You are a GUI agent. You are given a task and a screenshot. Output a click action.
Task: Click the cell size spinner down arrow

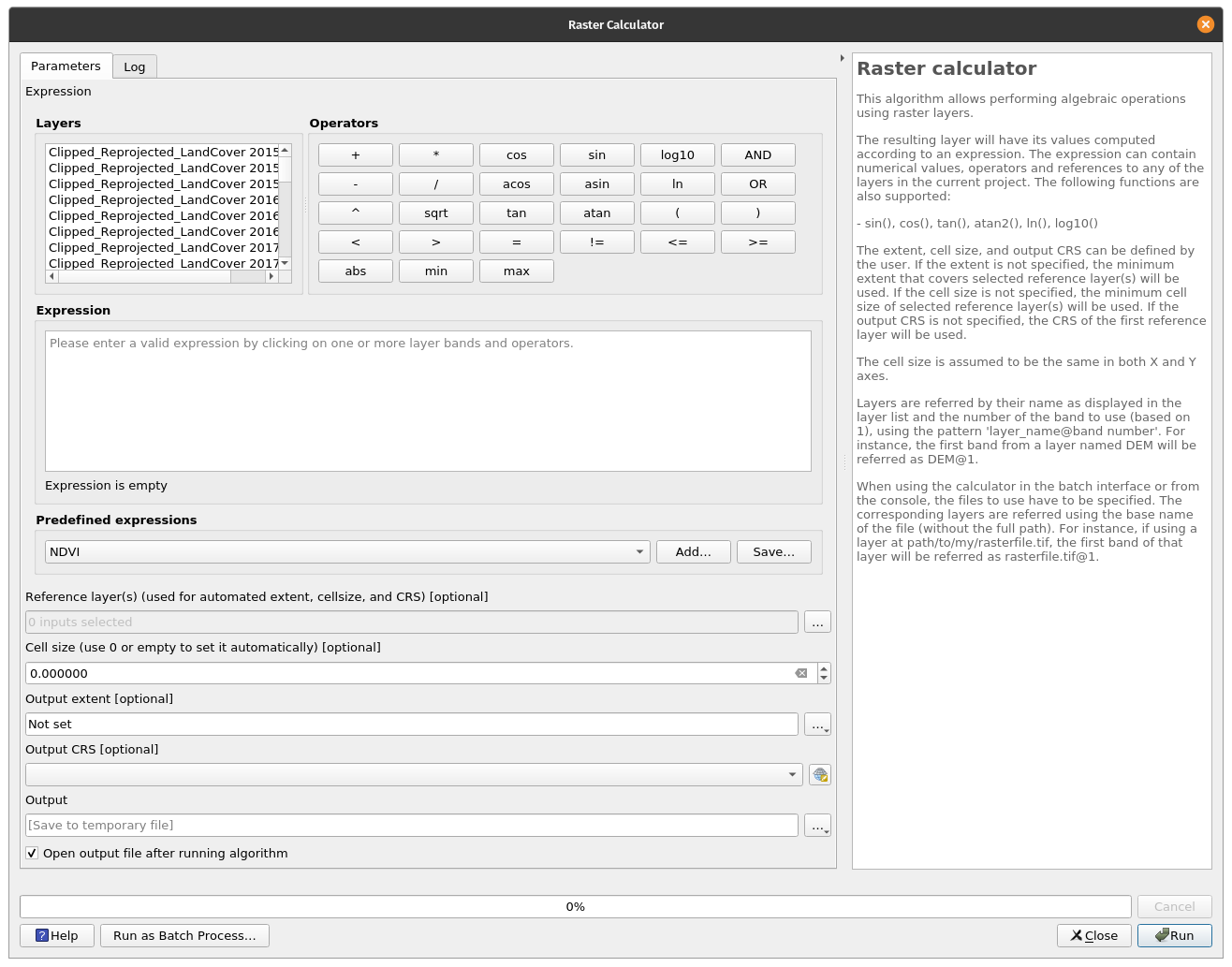click(824, 679)
